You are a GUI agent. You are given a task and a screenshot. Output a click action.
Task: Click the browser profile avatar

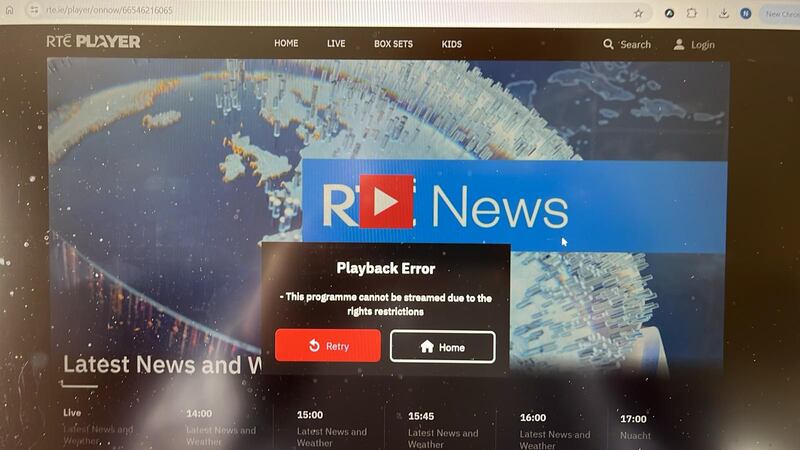click(x=745, y=14)
